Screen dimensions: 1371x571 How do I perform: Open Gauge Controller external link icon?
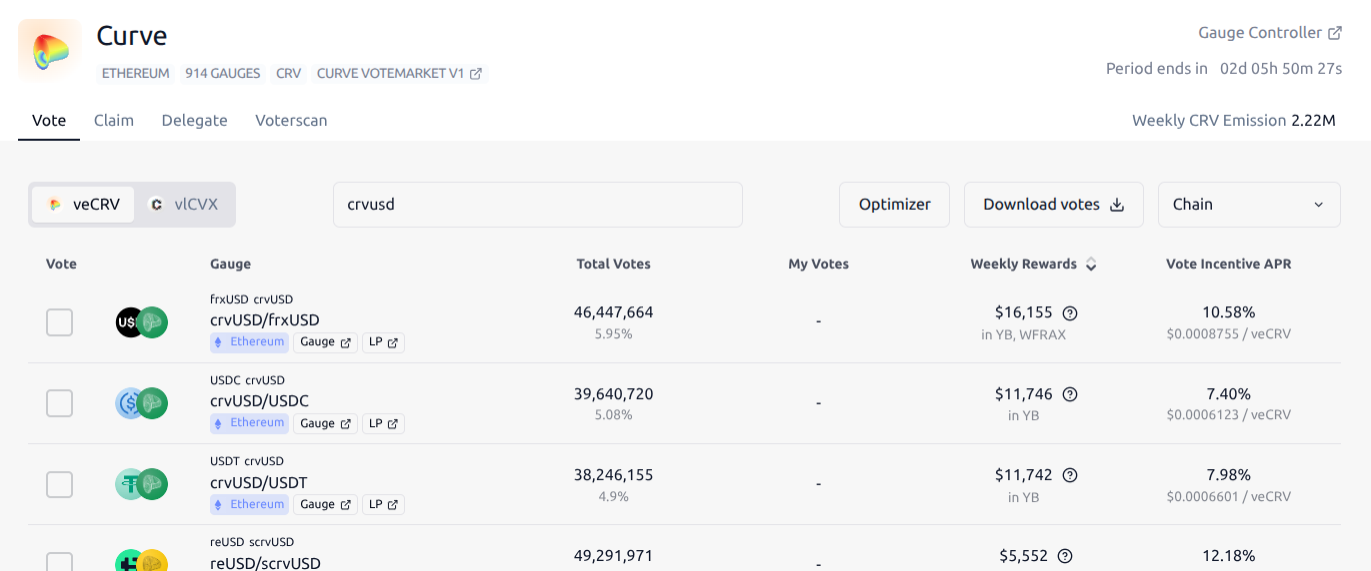tap(1335, 33)
